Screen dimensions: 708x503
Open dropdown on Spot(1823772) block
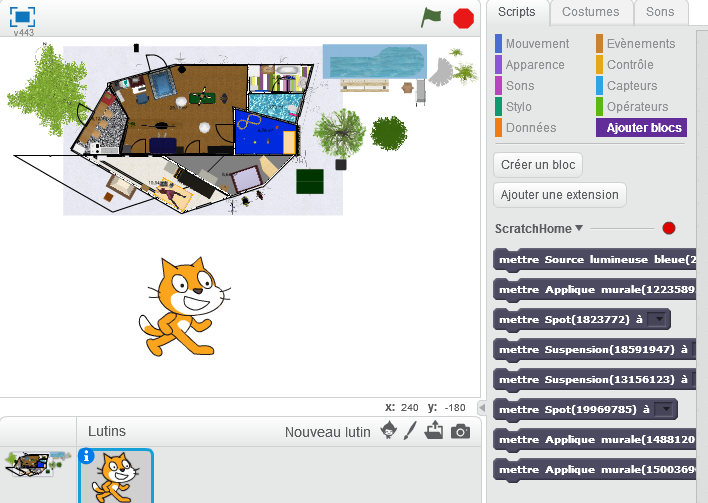[656, 320]
